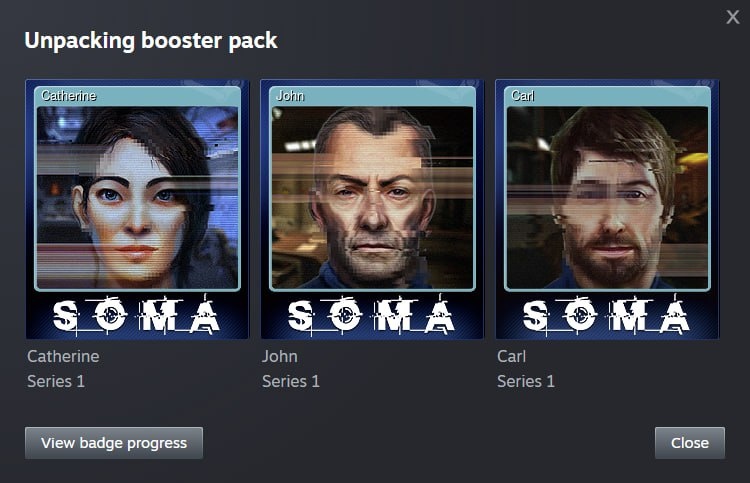Screen dimensions: 750x483
Task: Click the Carl name label below the card
Action: click(511, 356)
